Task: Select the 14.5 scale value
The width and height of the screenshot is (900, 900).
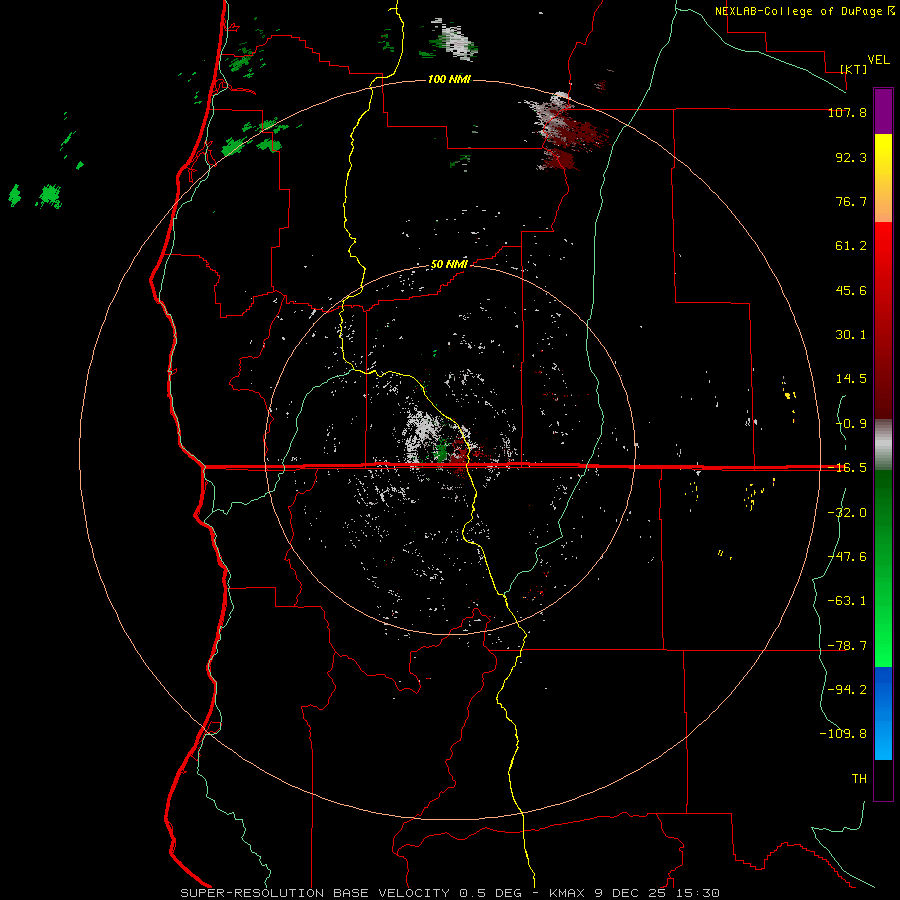Action: [x=851, y=379]
